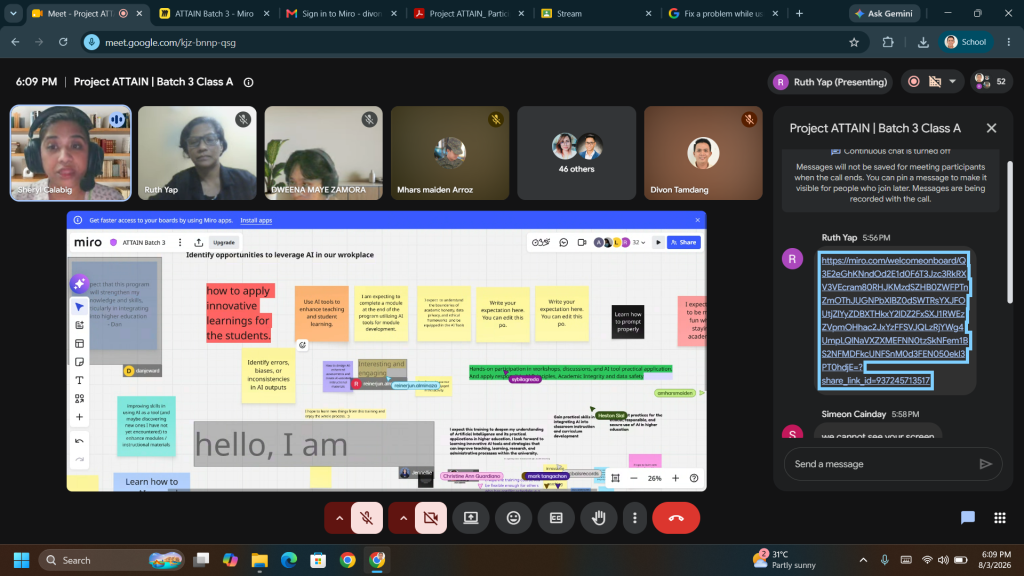Switch to the Stream tab
The image size is (1024, 576).
(x=595, y=13)
